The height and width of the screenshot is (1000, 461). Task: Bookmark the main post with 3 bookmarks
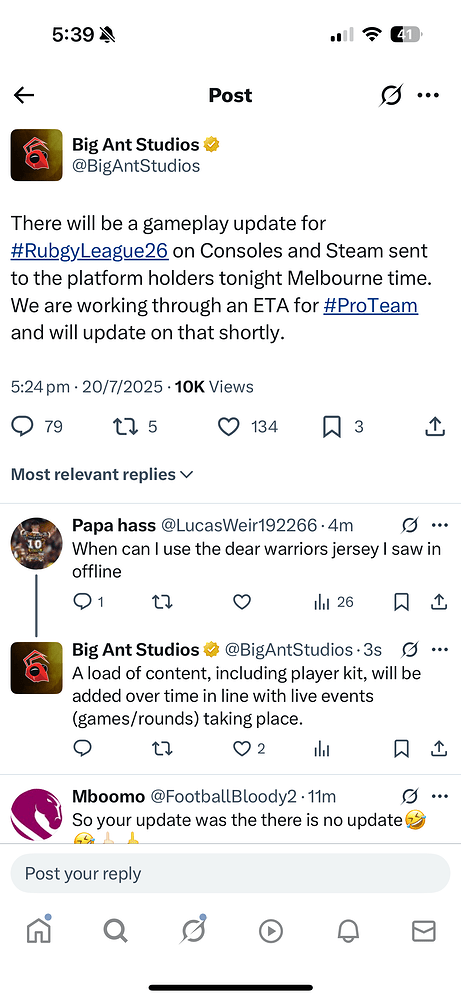tap(332, 426)
